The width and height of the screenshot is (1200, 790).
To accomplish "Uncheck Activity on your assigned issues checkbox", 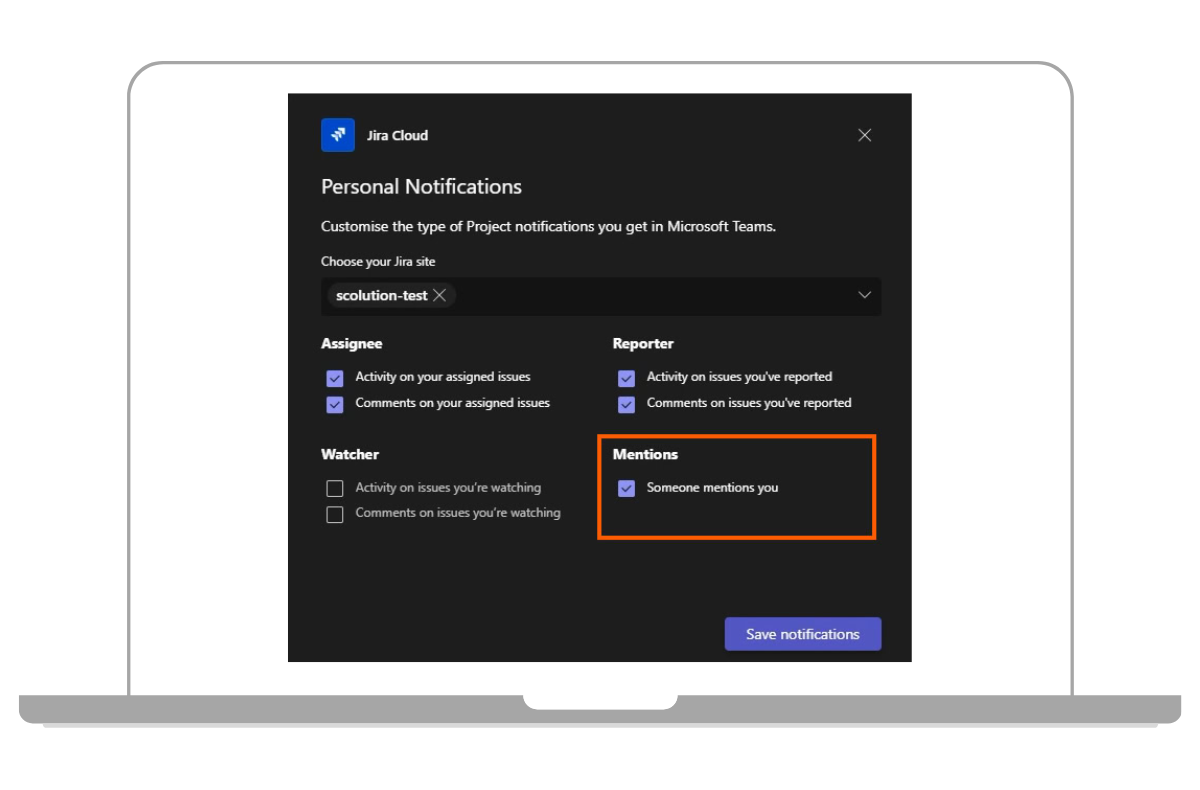I will 335,378.
